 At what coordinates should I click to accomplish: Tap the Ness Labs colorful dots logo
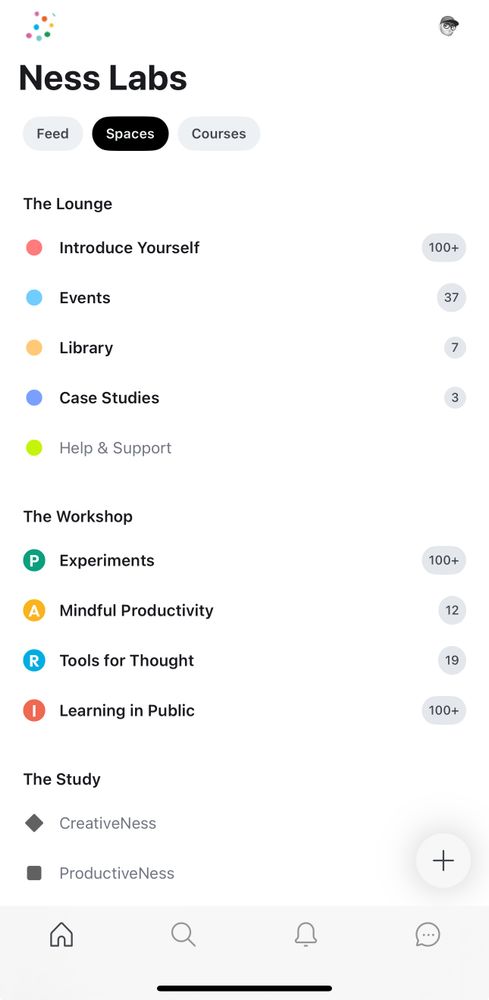(x=40, y=26)
